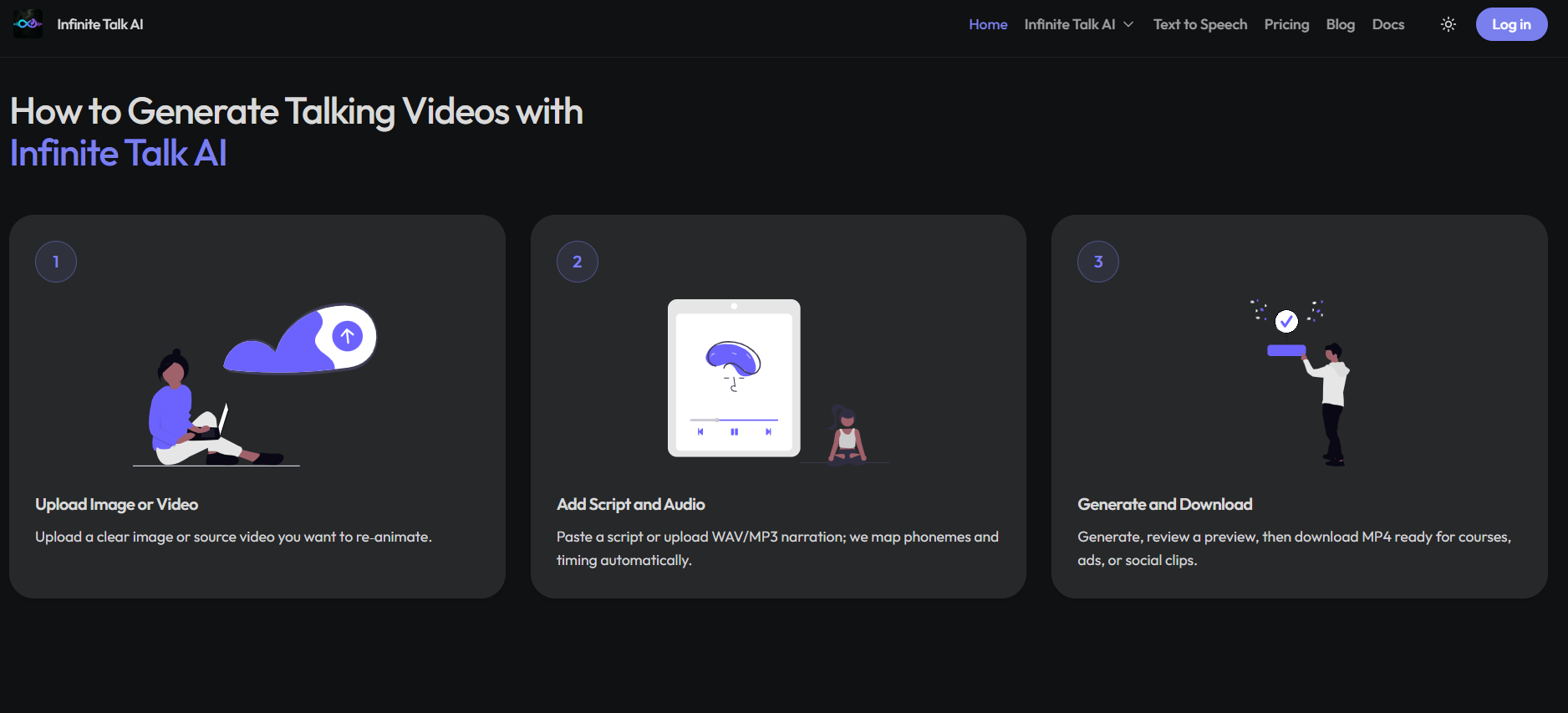Click the 'Paste a script or upload WAV/MP3' text
Screen dimensions: 1568x713
777,548
